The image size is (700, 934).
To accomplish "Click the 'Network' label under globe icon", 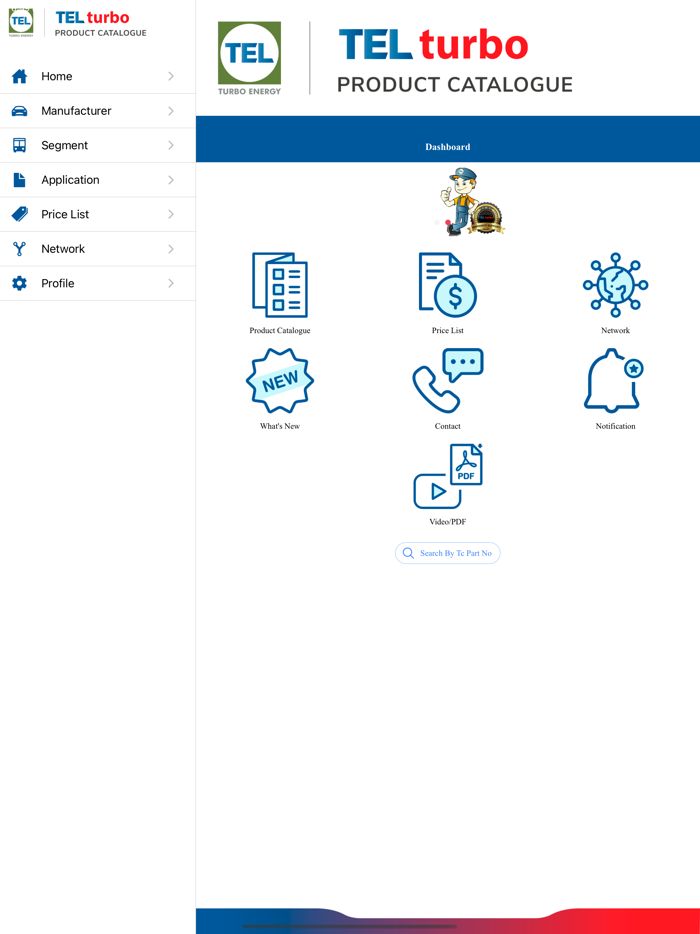I will click(x=615, y=331).
